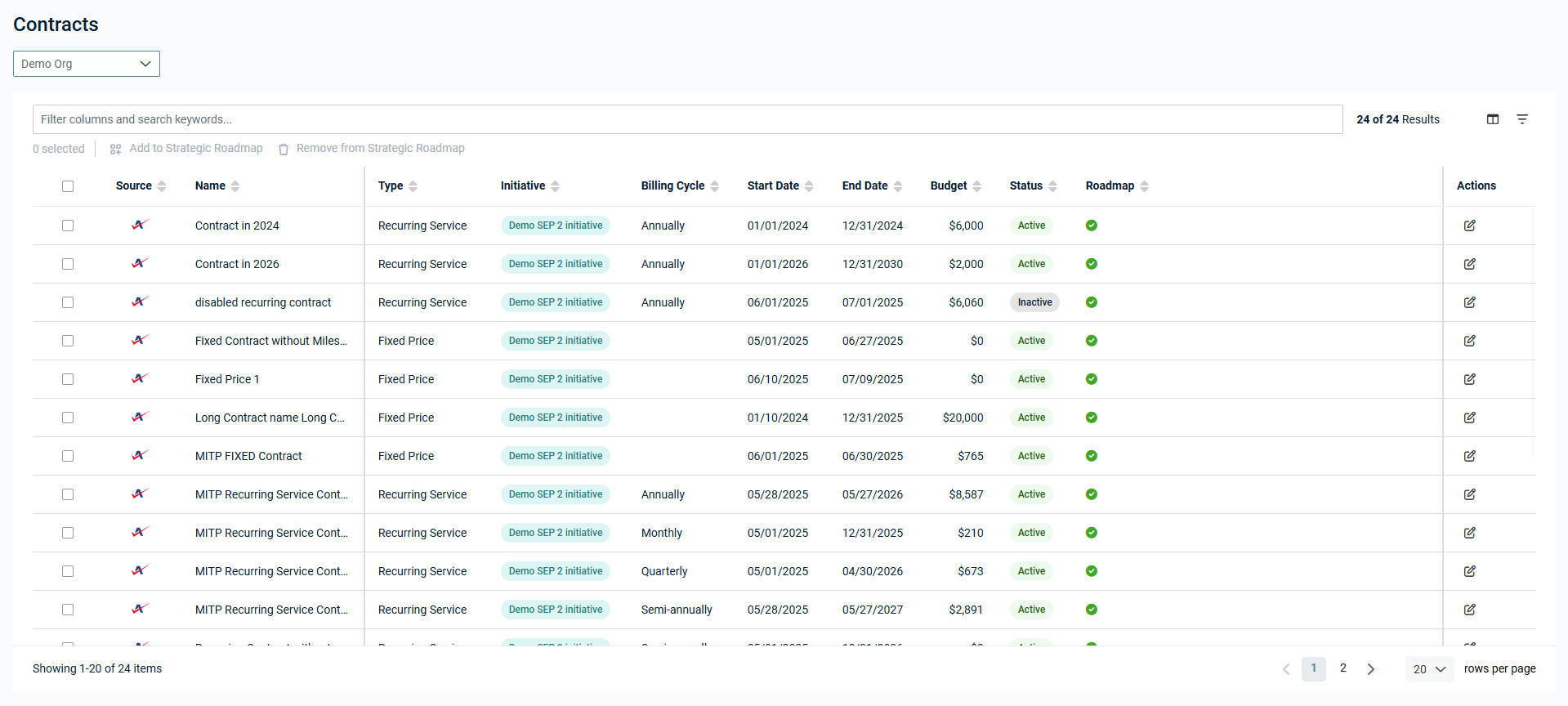Focus the filter columns search field
1568x706 pixels.
pos(686,119)
